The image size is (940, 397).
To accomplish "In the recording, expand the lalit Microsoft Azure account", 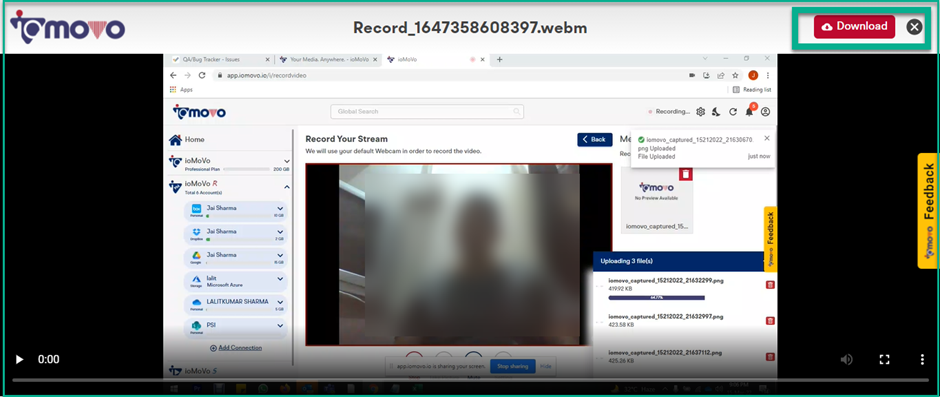I will click(280, 279).
